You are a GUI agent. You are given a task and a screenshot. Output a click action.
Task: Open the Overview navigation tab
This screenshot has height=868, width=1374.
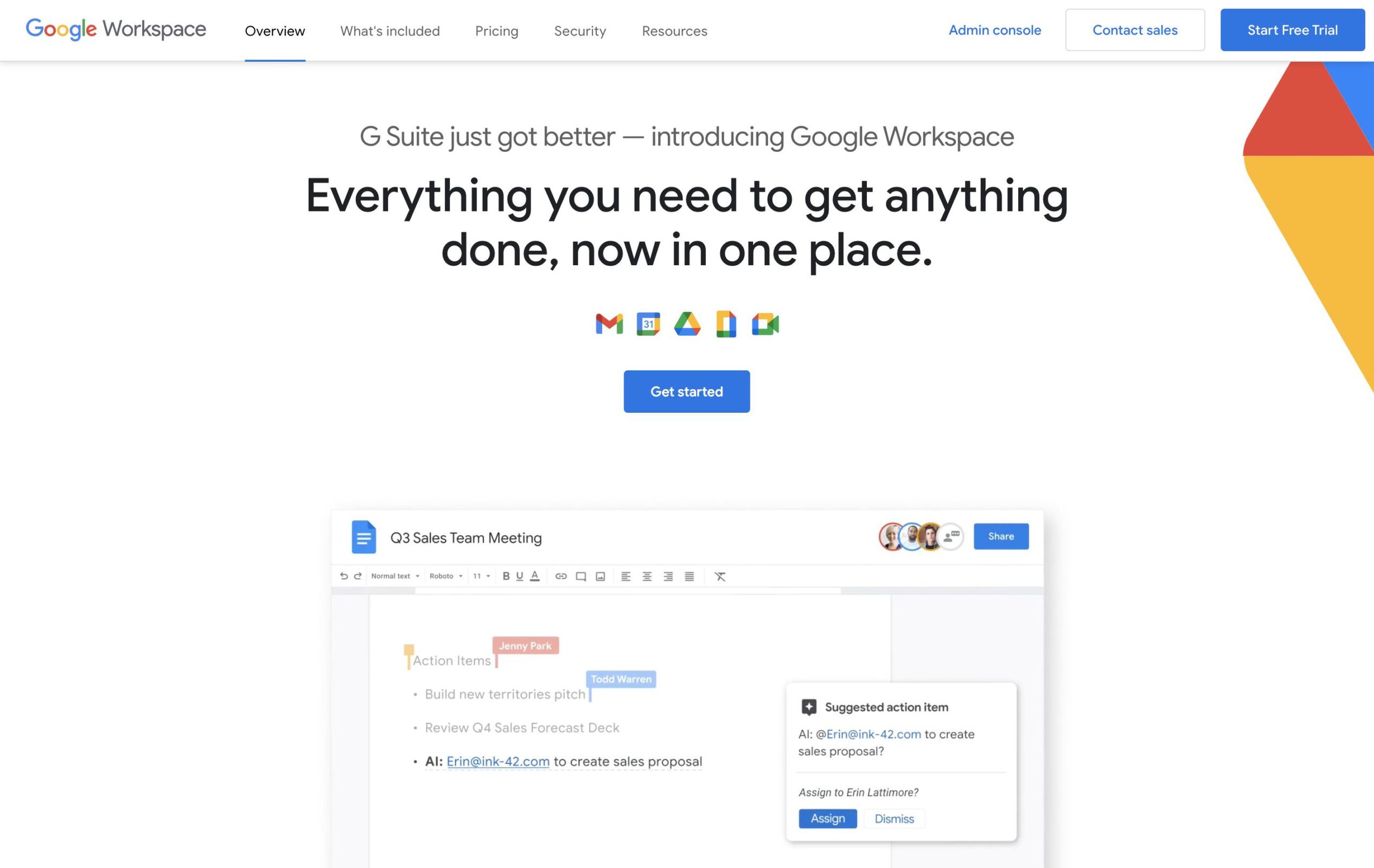click(x=275, y=30)
